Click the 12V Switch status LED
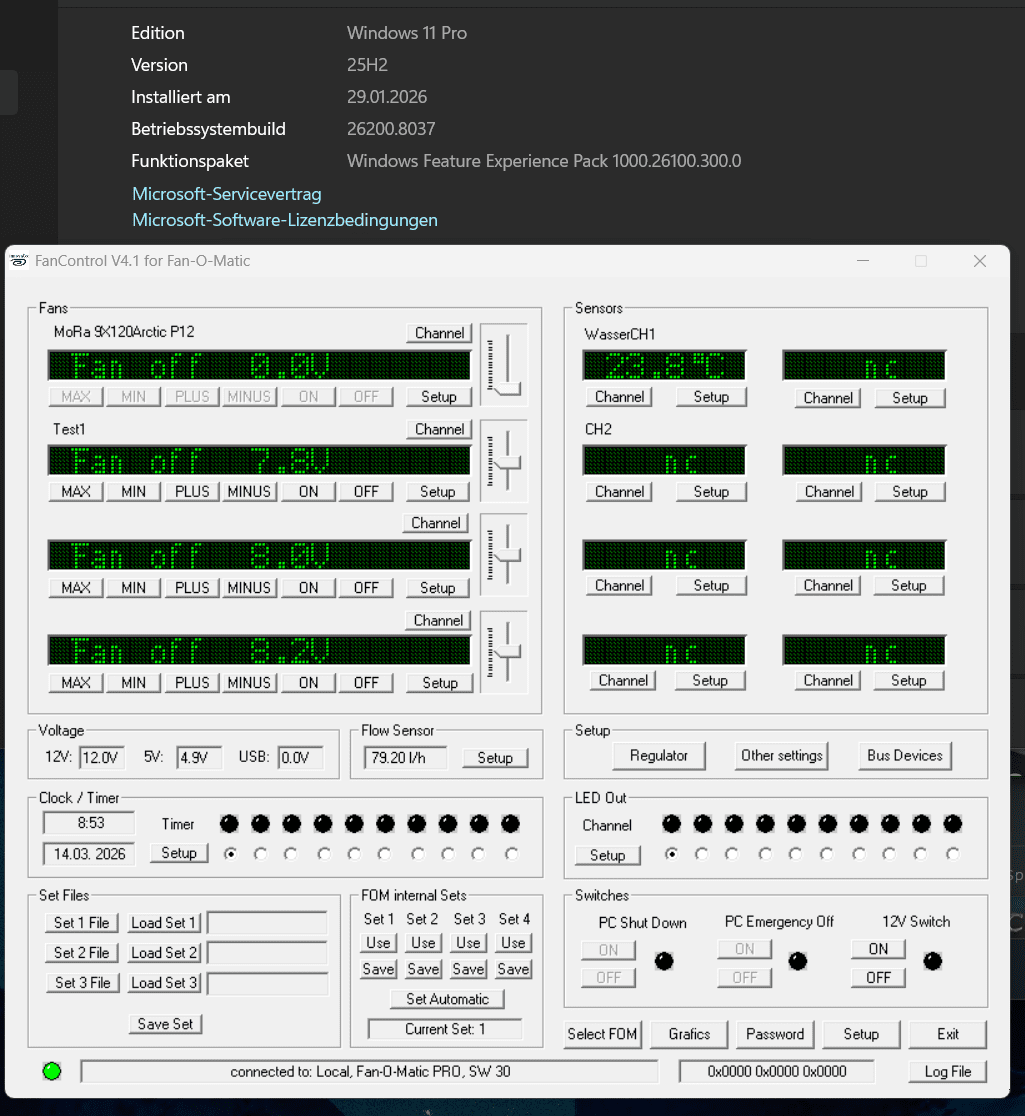This screenshot has width=1025, height=1116. [x=932, y=962]
